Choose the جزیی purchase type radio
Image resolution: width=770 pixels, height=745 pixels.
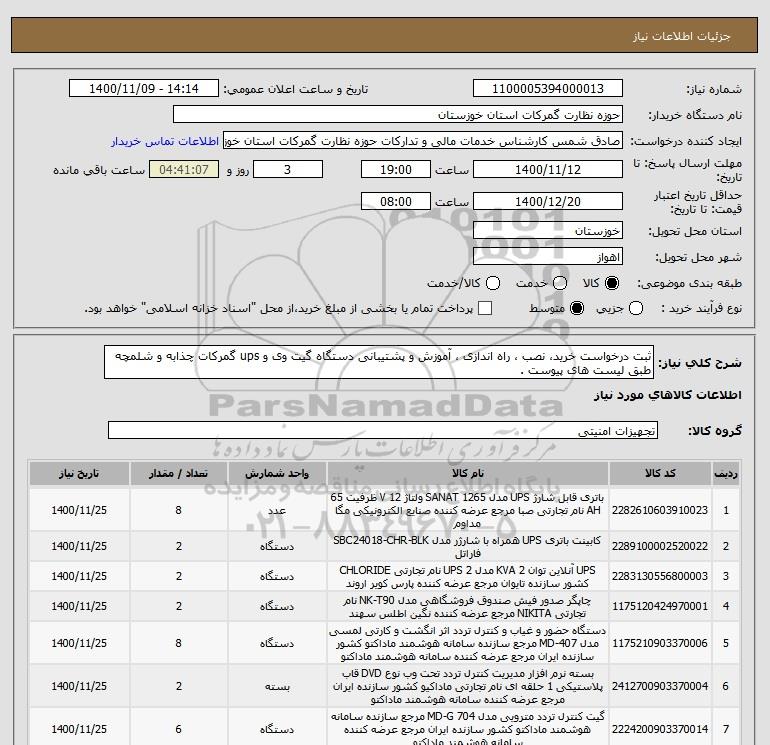pyautogui.click(x=636, y=308)
